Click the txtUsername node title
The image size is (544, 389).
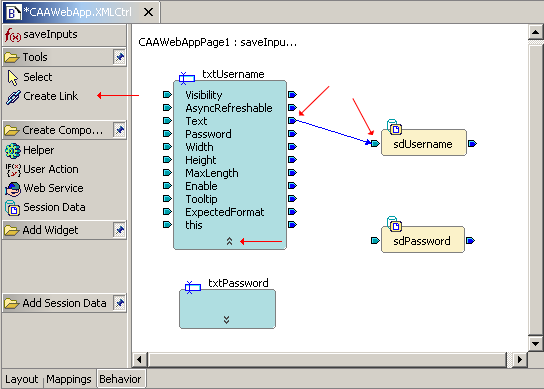tap(233, 74)
